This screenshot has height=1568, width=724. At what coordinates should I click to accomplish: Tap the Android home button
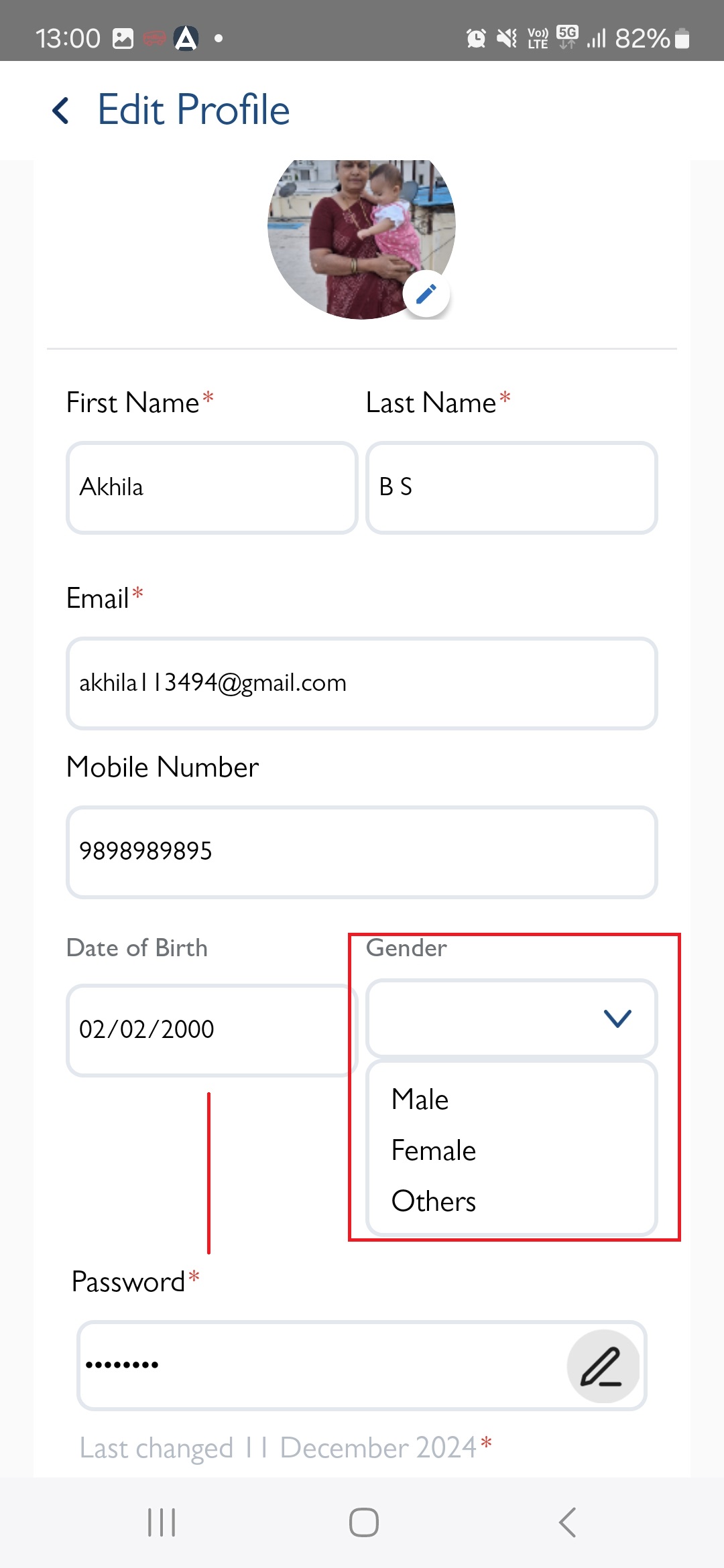point(364,1522)
